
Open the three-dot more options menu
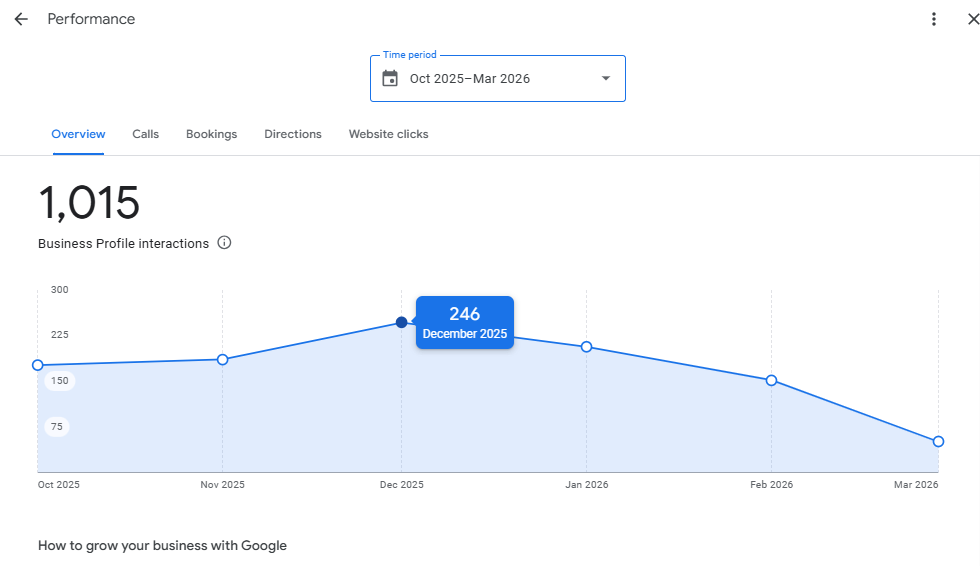934,19
